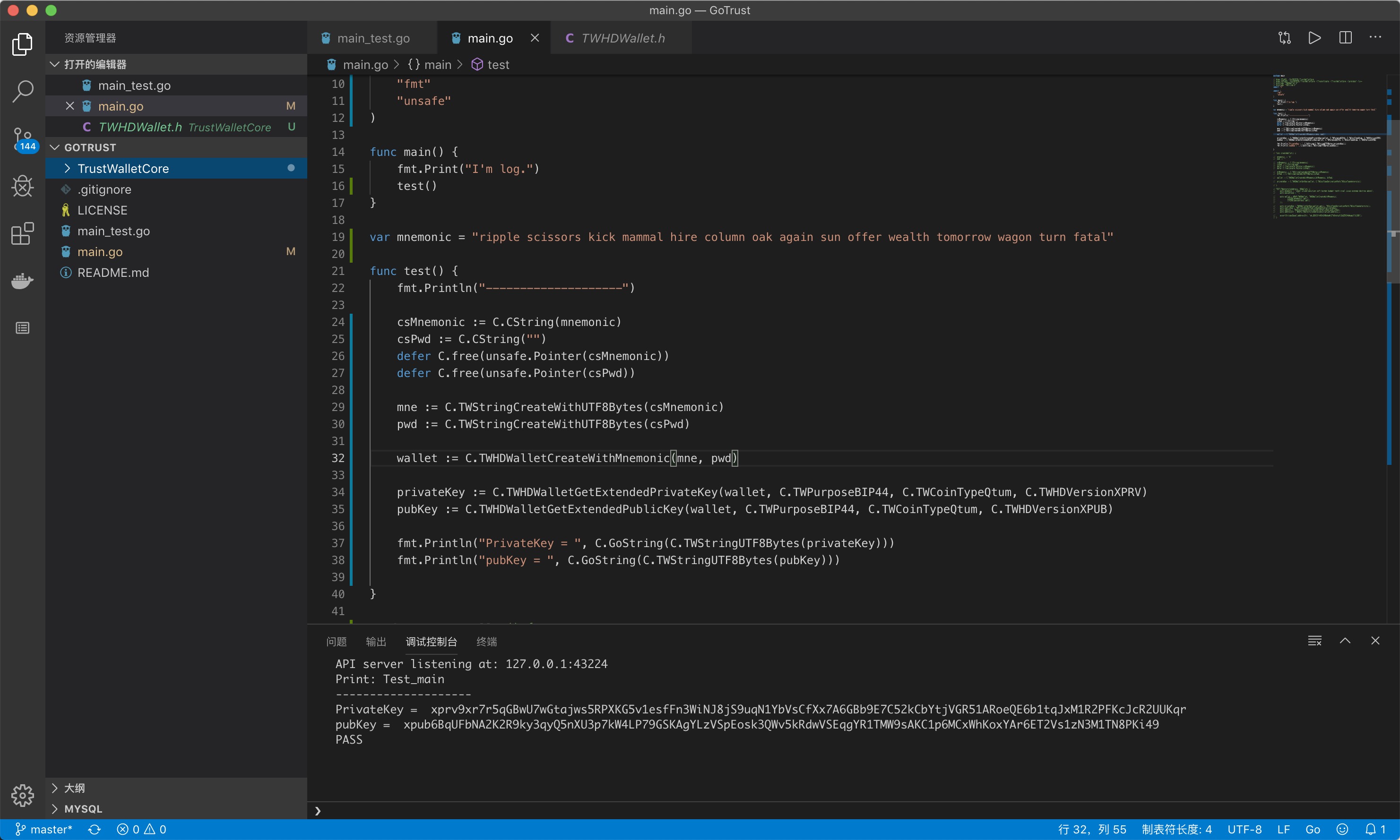Collapse the GOTRUST explorer section
This screenshot has width=1400, height=840.
click(90, 148)
